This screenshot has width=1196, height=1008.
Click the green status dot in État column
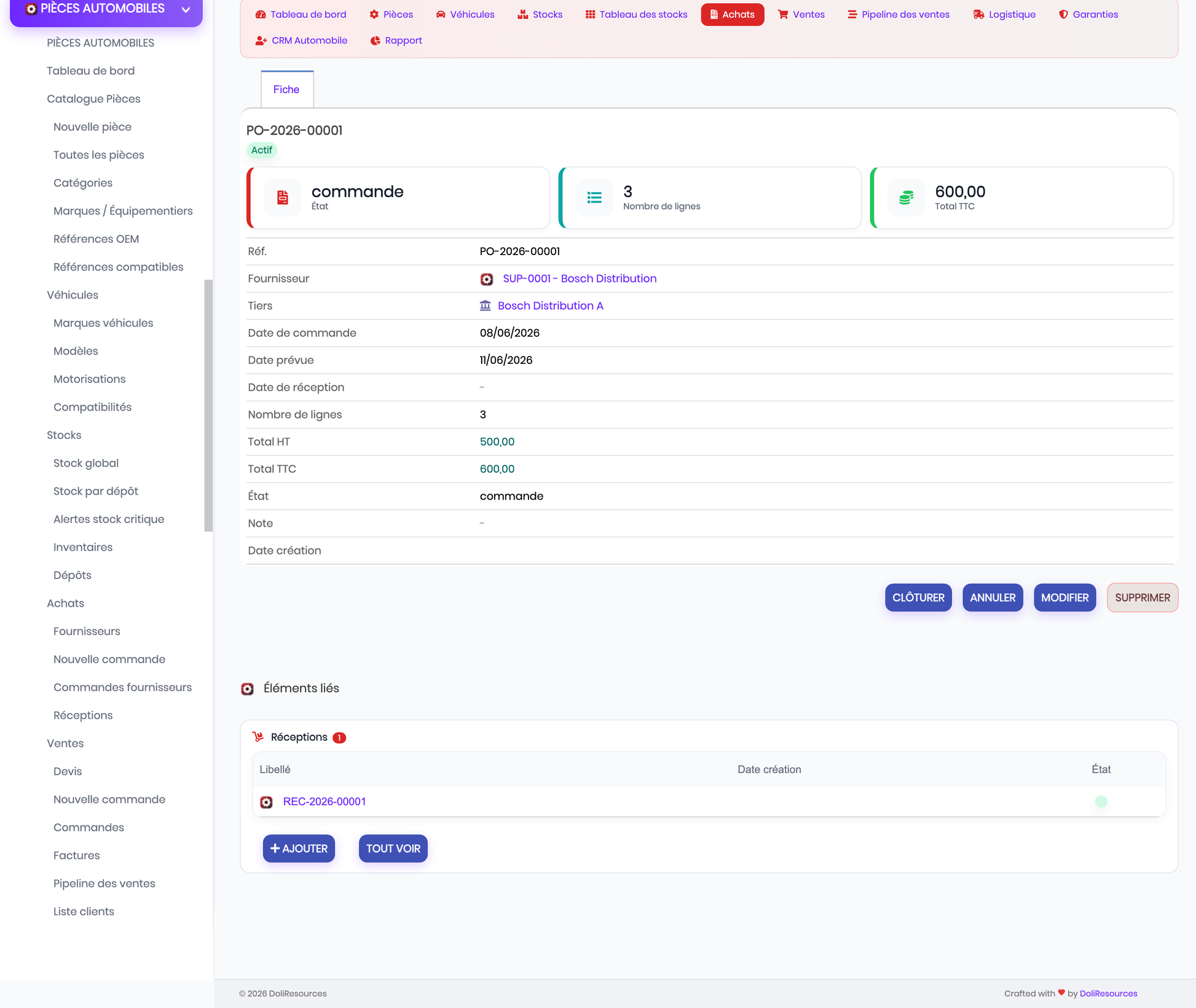pos(1101,801)
